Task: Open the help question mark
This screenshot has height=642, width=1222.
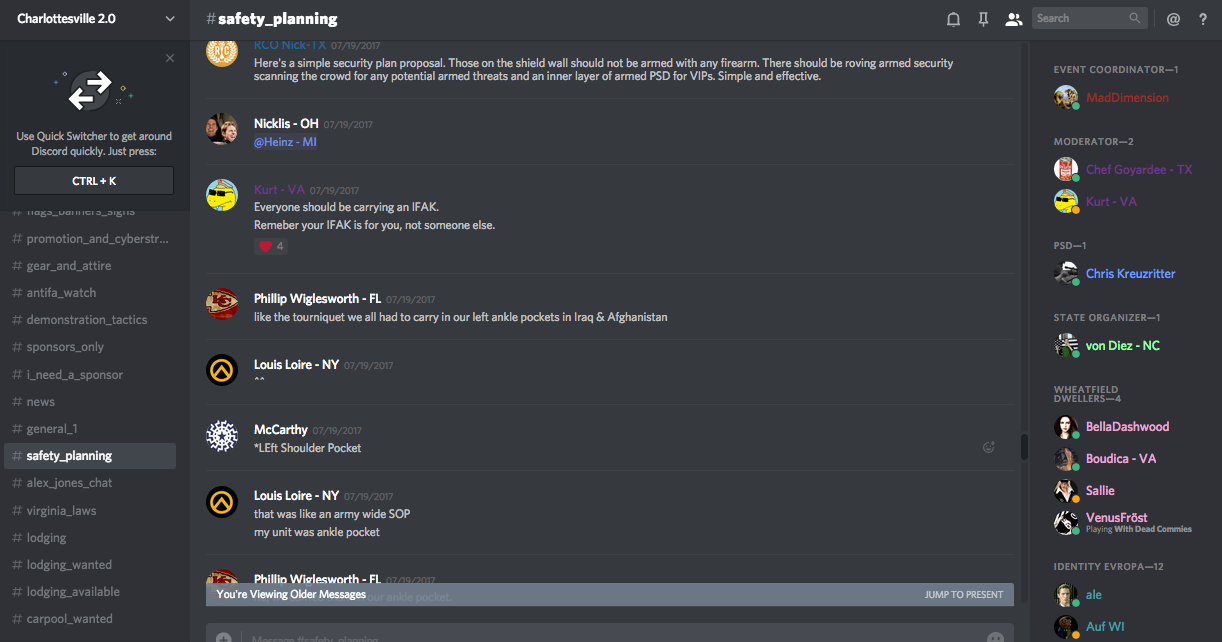Action: (x=1203, y=19)
